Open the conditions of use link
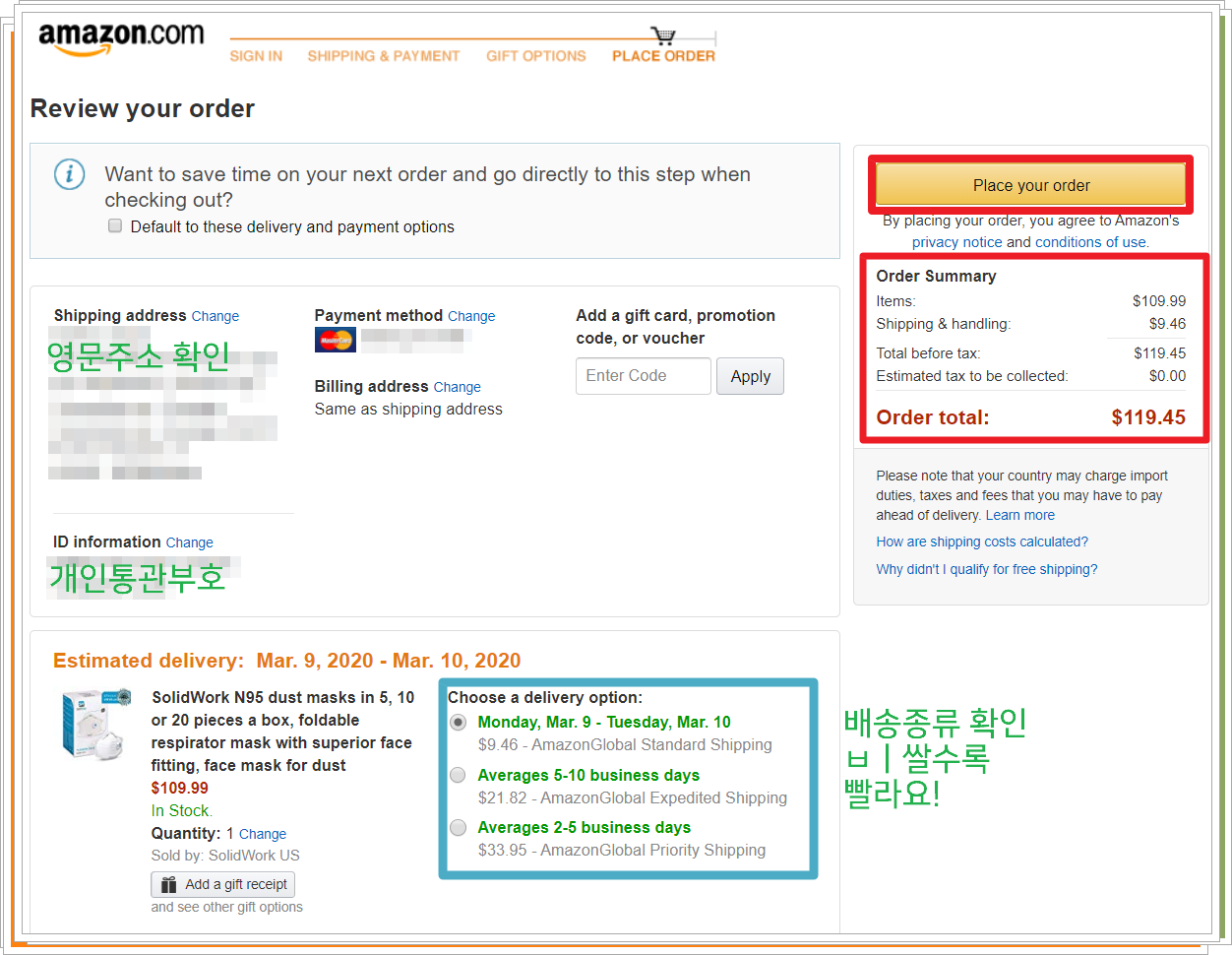Screen dimensions: 1232x955 (1090, 242)
